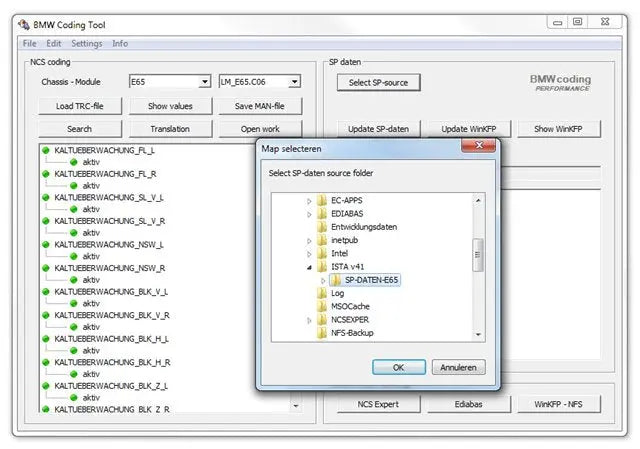The width and height of the screenshot is (640, 449).
Task: Open the Settings menu
Action: click(87, 43)
